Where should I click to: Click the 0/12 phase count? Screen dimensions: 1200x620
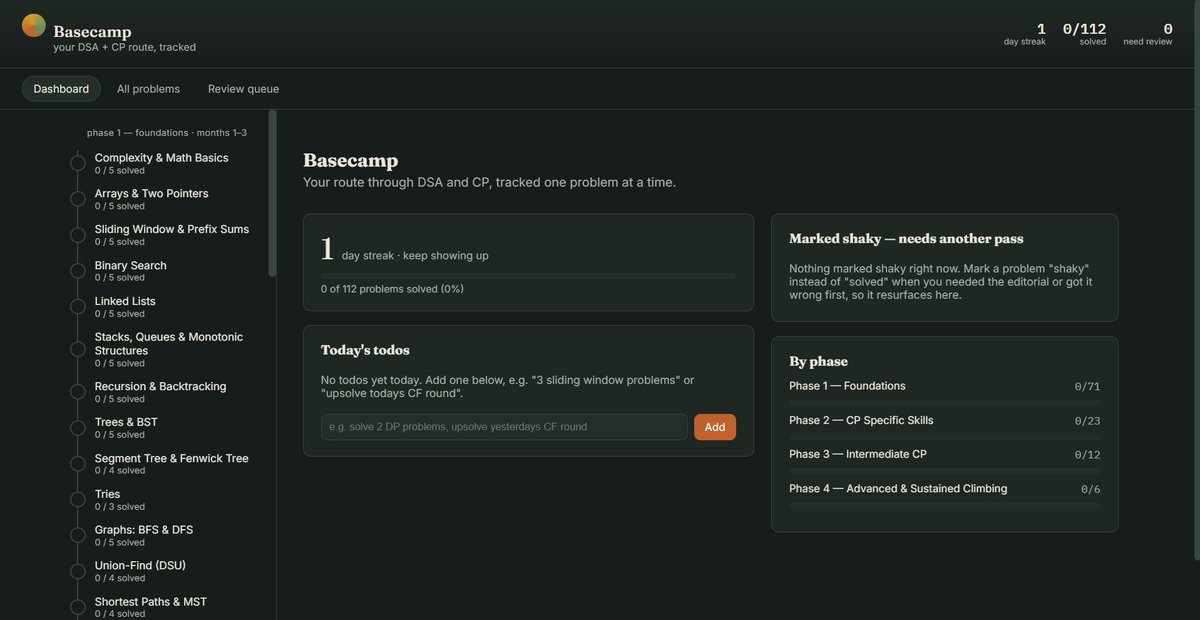click(1088, 455)
